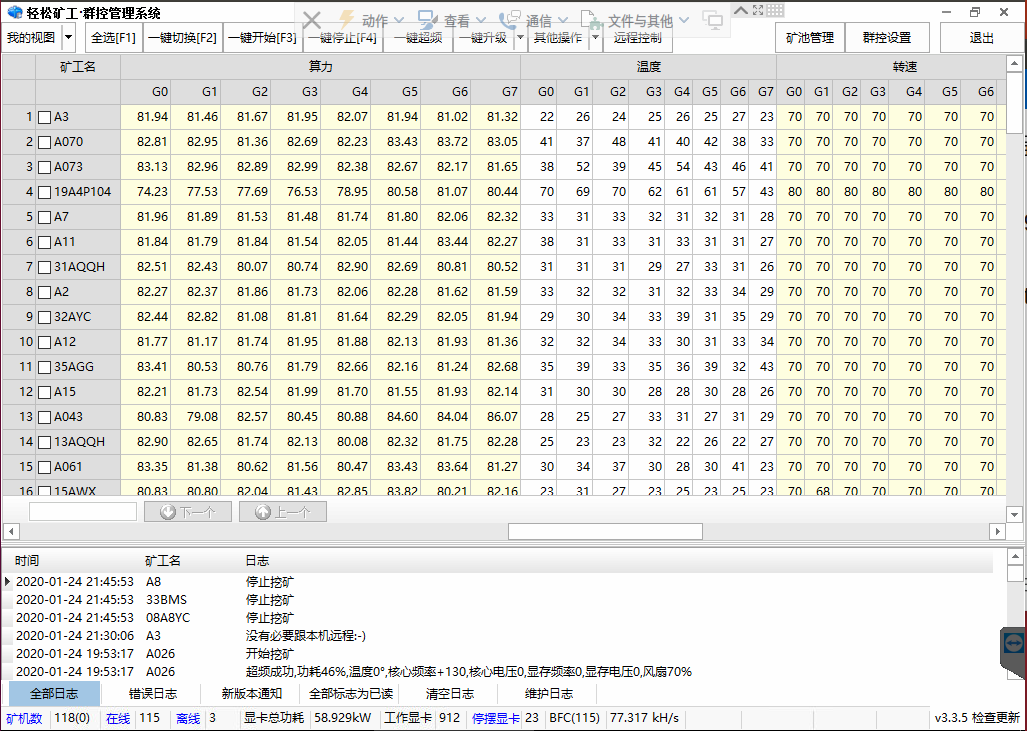Click the 矿池管理 button
Viewport: 1027px width, 731px height.
coord(809,38)
